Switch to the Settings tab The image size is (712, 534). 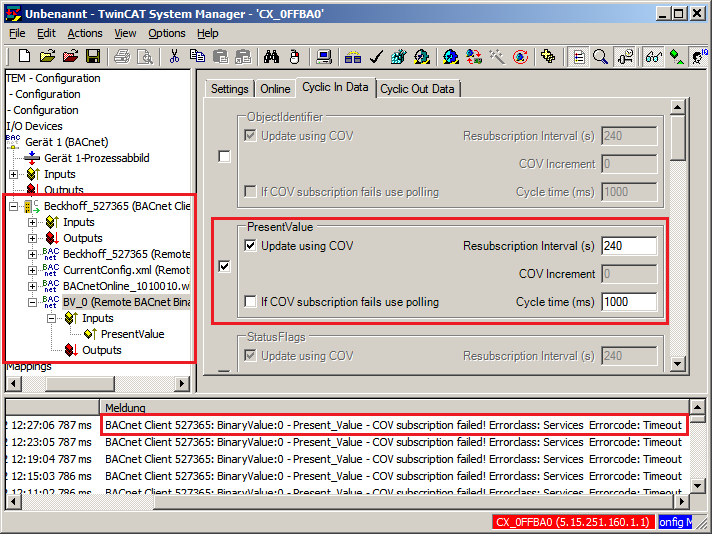coord(230,89)
